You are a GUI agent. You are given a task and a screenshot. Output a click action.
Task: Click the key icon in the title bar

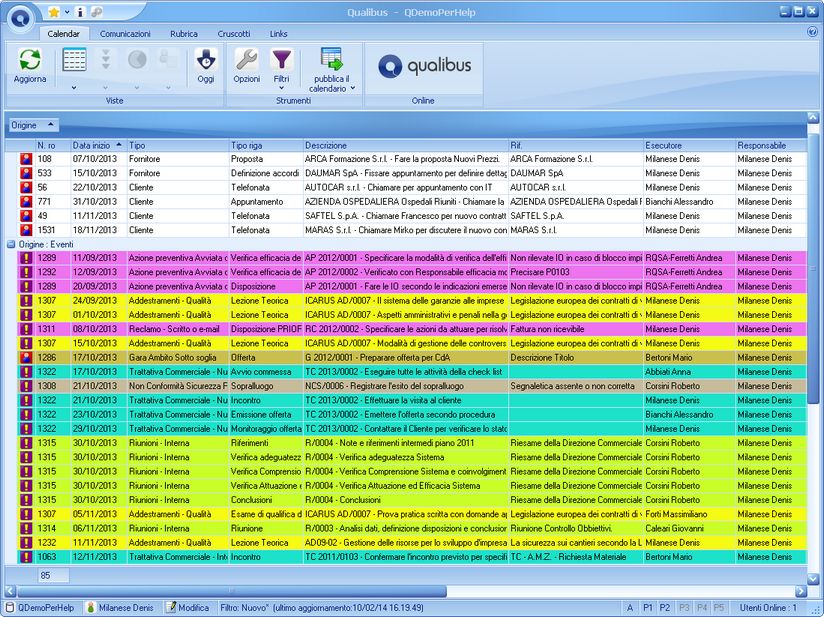point(96,12)
